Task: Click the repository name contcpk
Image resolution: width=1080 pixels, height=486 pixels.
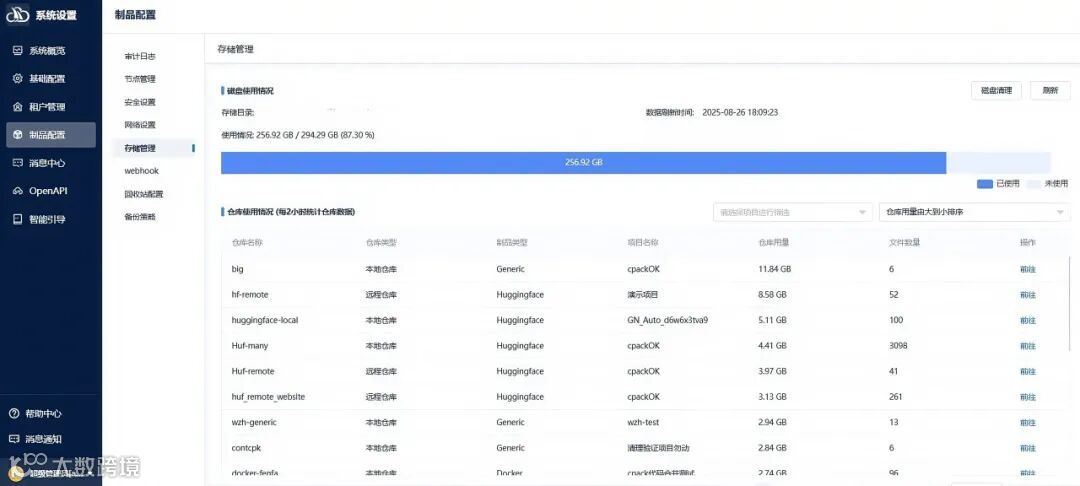Action: click(247, 448)
